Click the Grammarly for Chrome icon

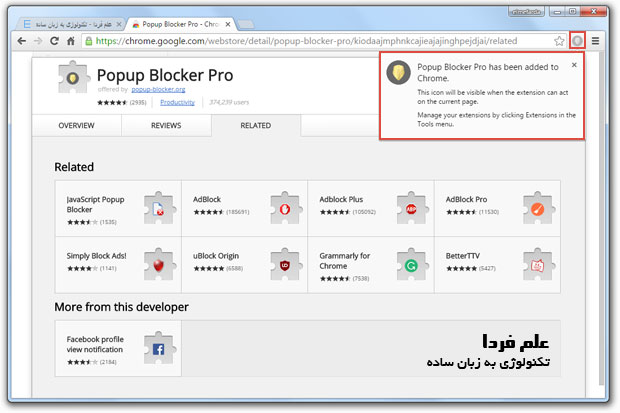pos(410,265)
